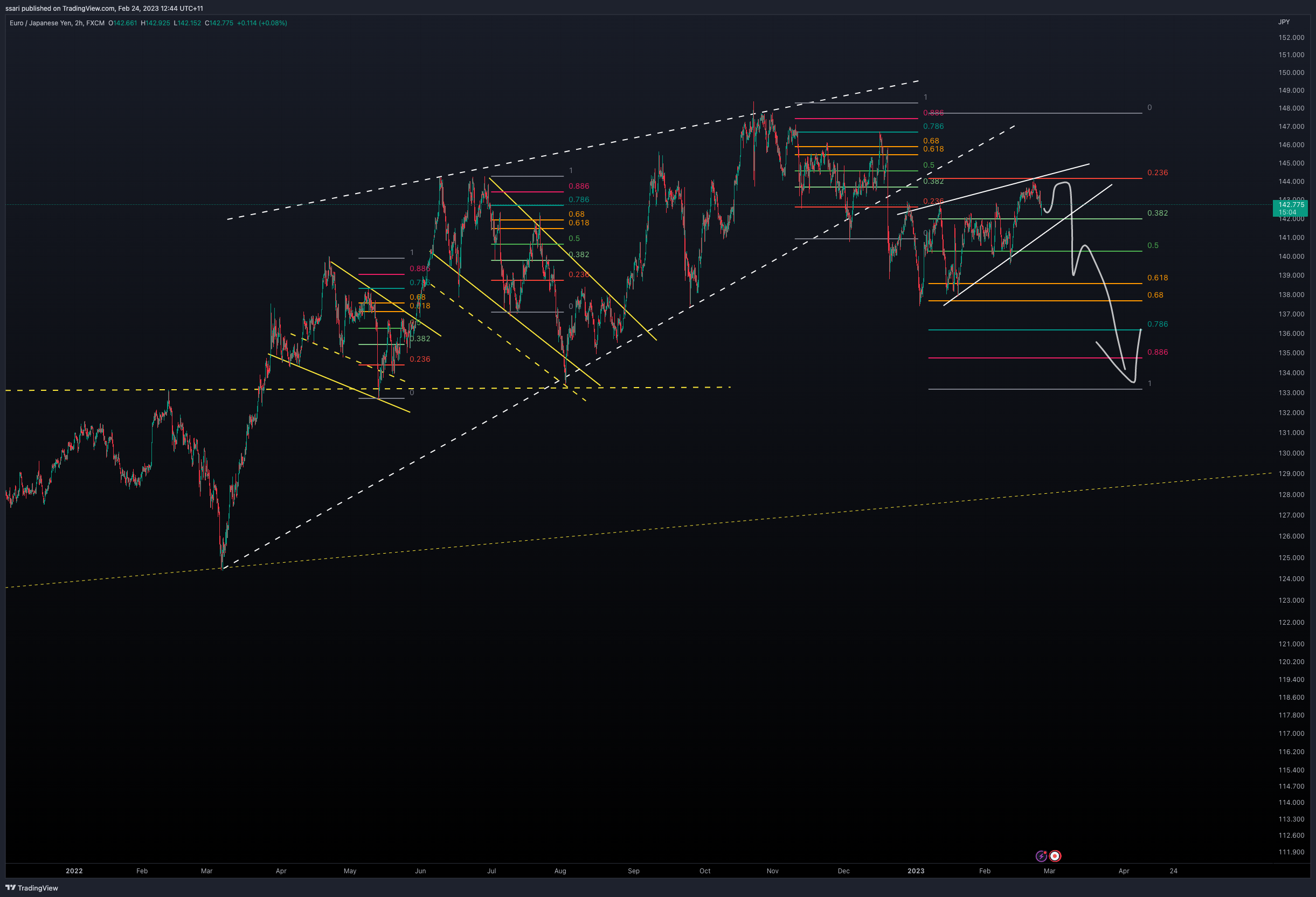Click the Japan flag economic event marker

[x=1055, y=856]
